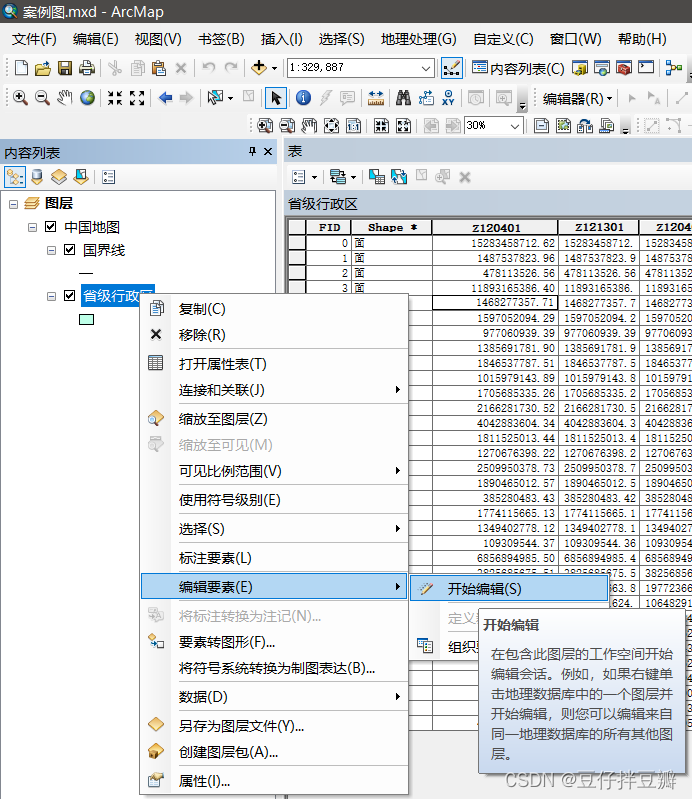Collapse the 中国地图 group layer node
The image size is (692, 799).
(32, 227)
